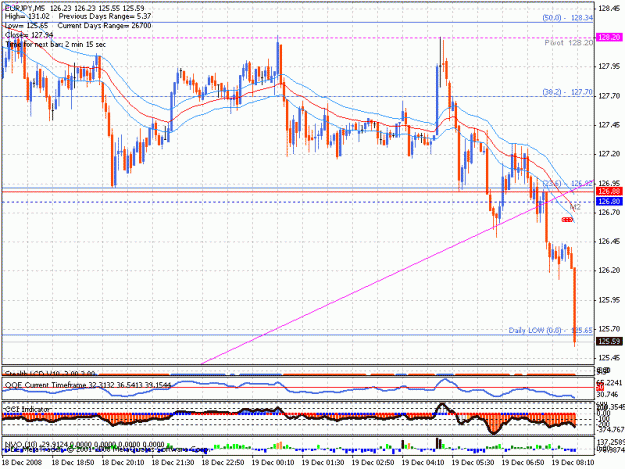The width and height of the screenshot is (625, 469).
Task: Click 'Current Days Range= 26700' text
Action: point(104,26)
